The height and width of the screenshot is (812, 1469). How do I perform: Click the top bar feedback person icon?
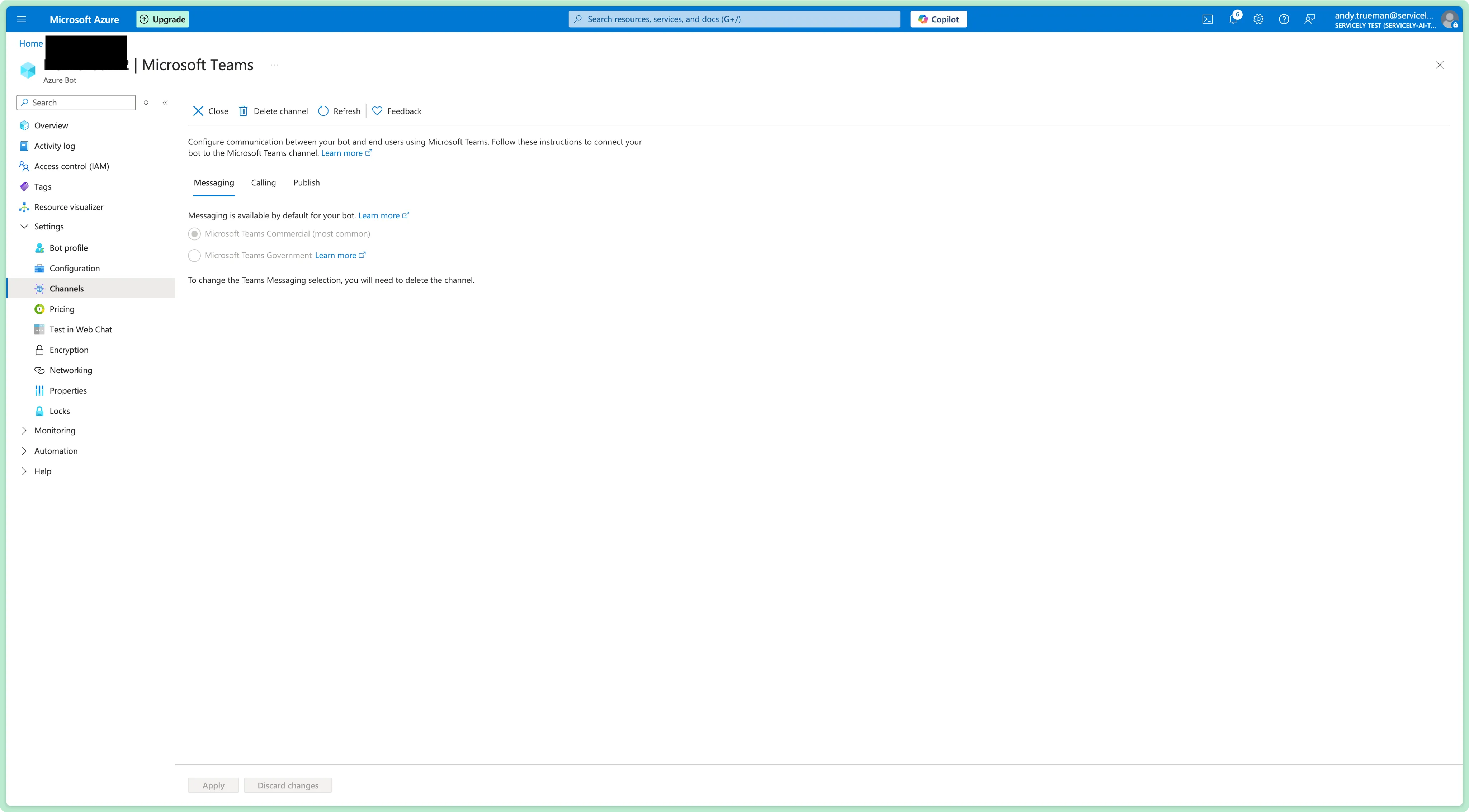1309,19
